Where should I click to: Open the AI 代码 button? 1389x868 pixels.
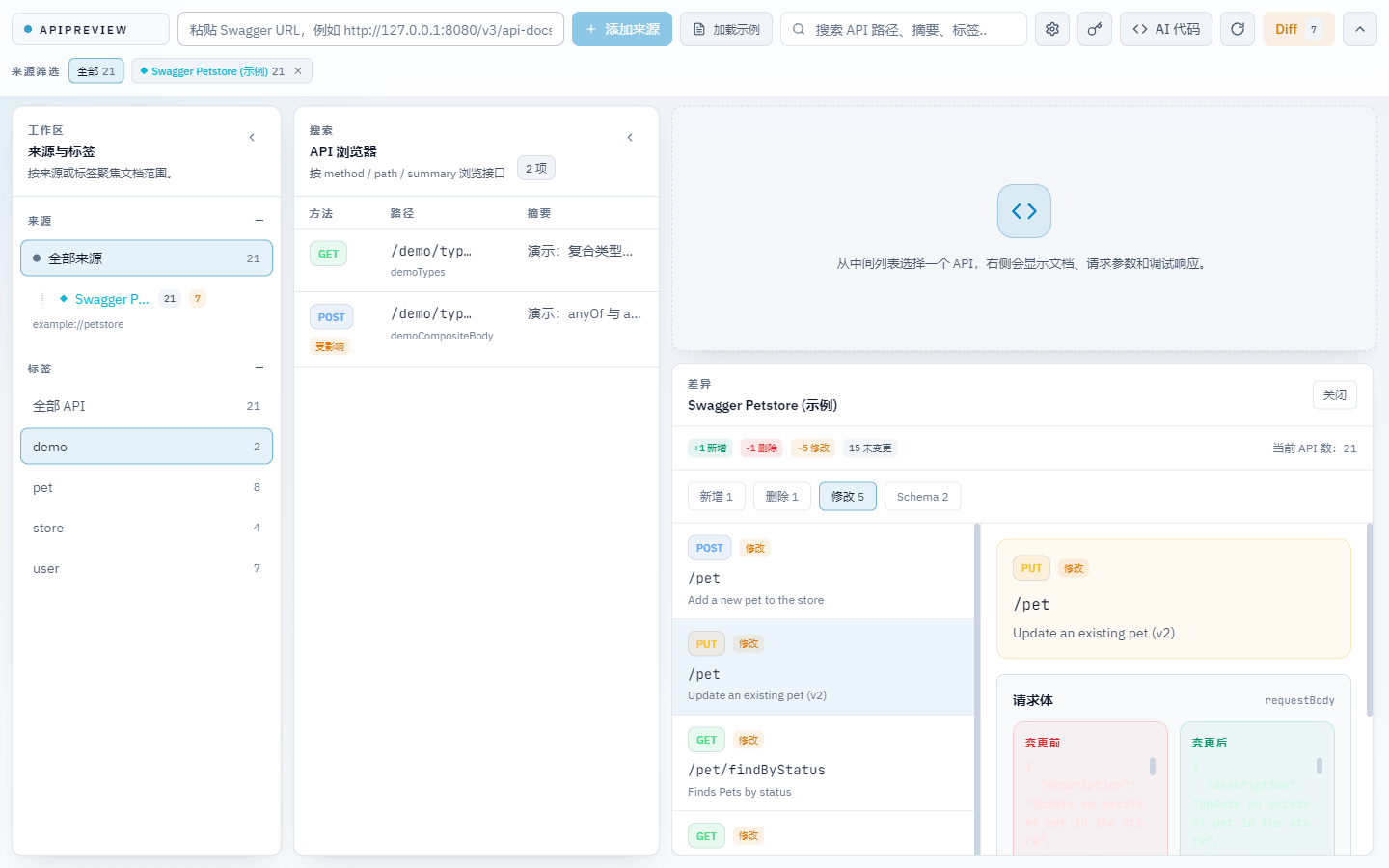[x=1166, y=29]
